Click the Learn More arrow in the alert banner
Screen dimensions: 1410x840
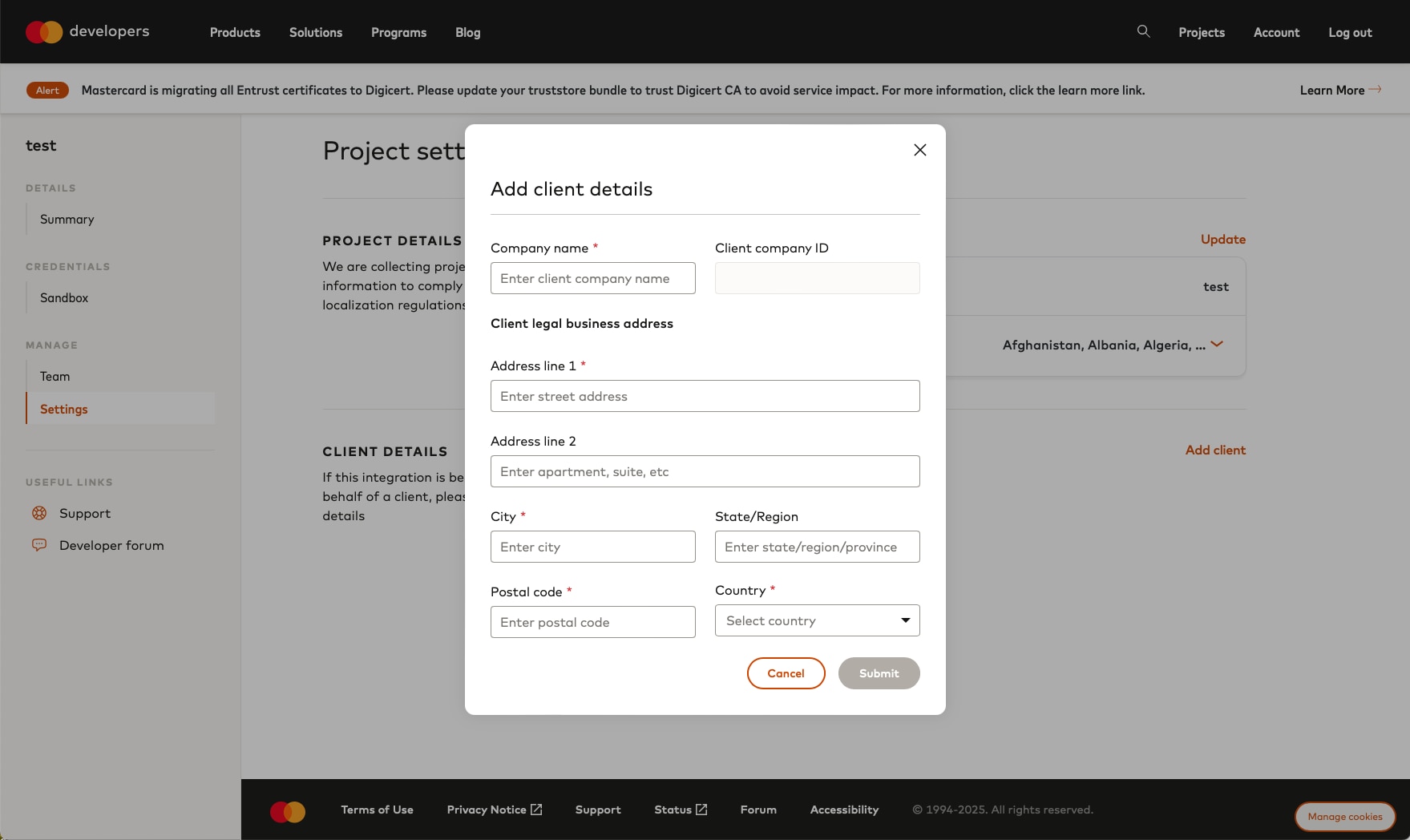[x=1376, y=90]
